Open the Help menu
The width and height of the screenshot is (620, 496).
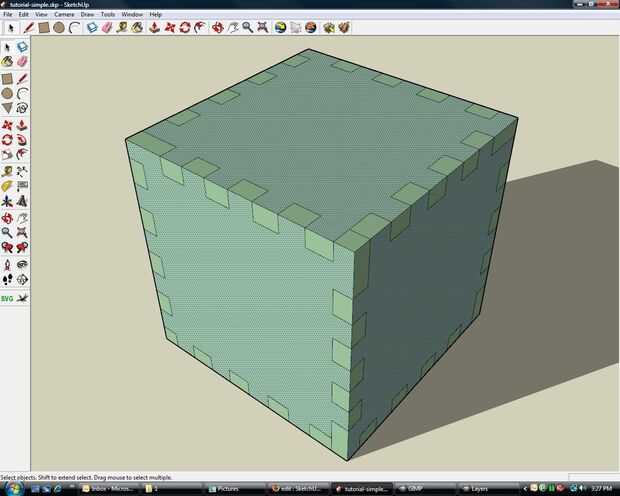(x=155, y=15)
